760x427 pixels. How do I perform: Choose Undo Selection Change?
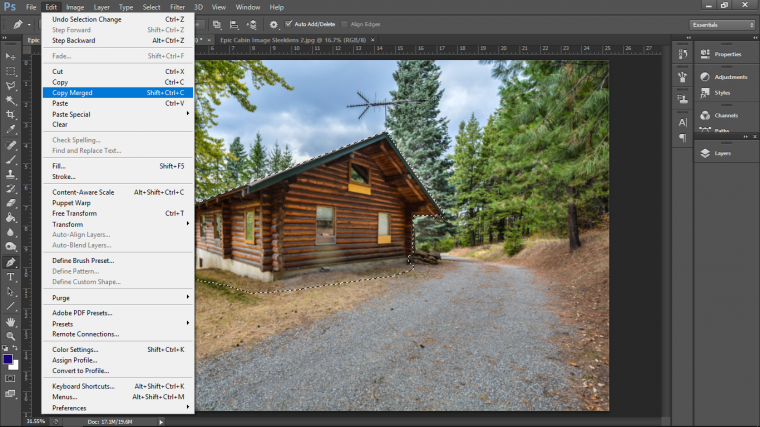click(x=118, y=19)
